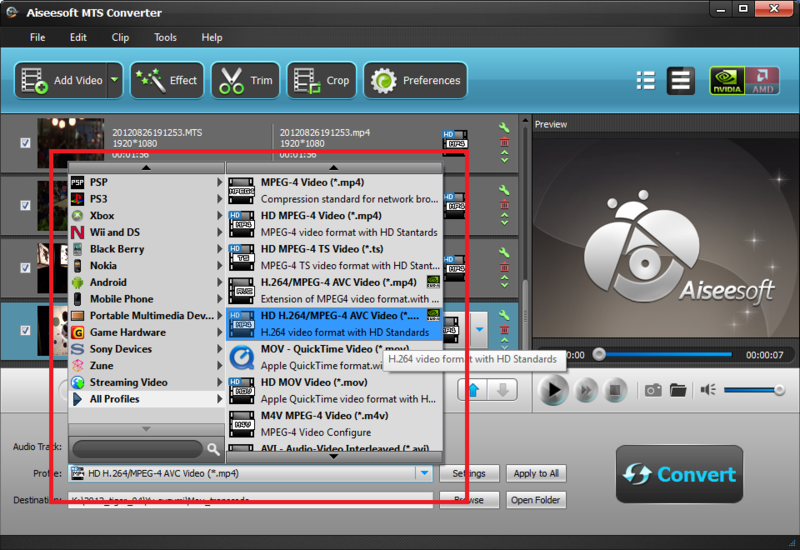The image size is (800, 550).
Task: Click the wrench settings icon of first video
Action: tap(504, 128)
